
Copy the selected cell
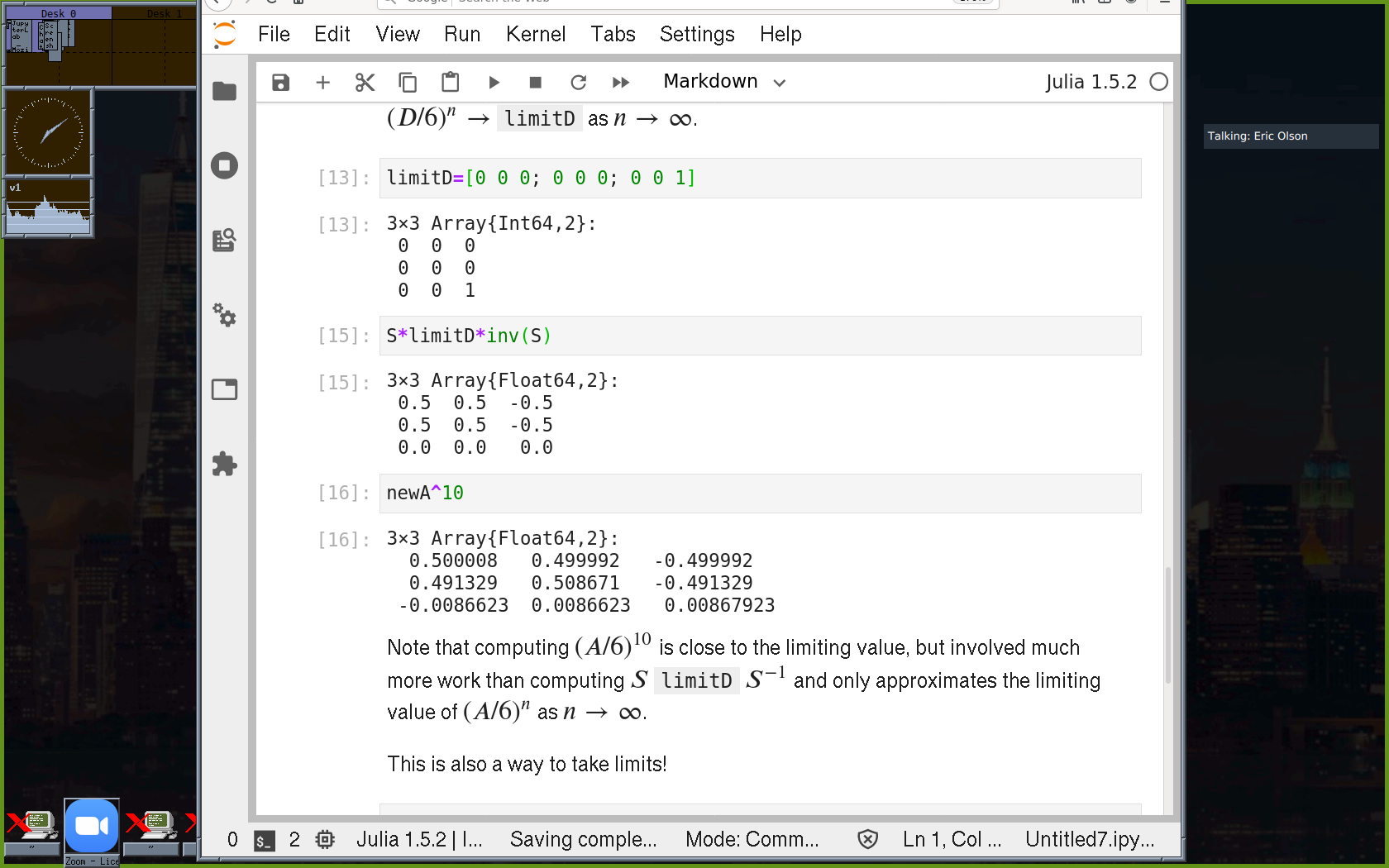(408, 82)
